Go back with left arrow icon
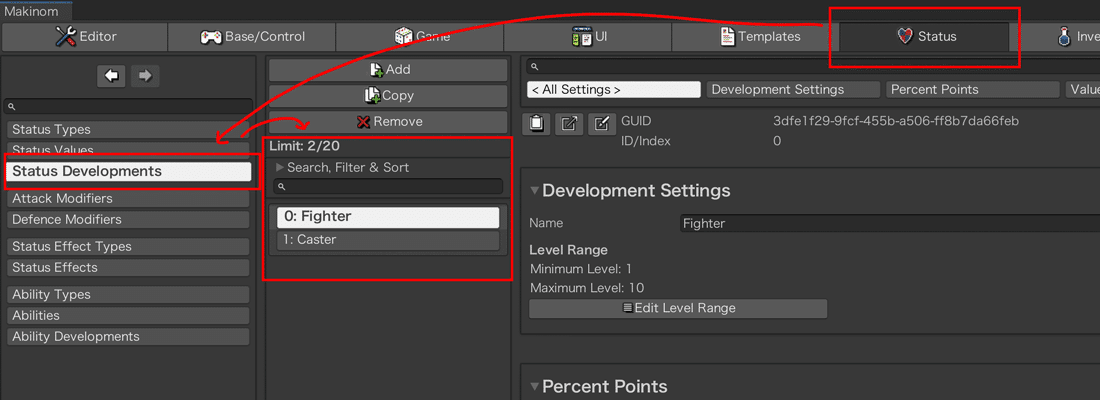Screen dimensions: 1100x400 [x=112, y=76]
